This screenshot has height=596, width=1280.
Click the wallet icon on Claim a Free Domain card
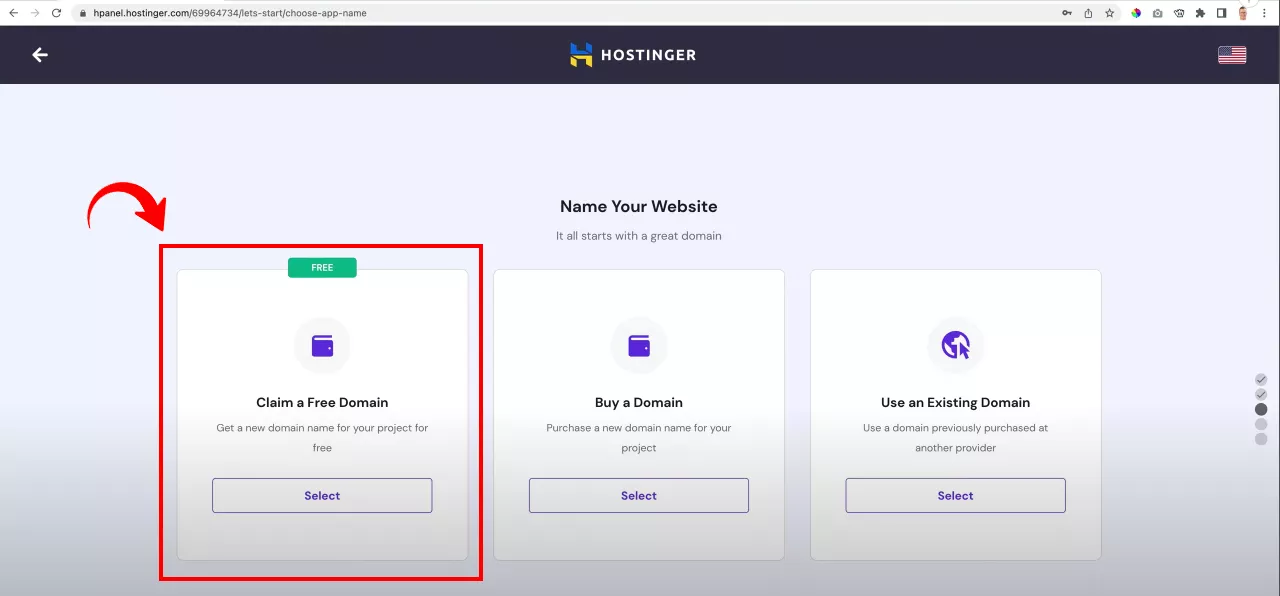click(x=322, y=345)
